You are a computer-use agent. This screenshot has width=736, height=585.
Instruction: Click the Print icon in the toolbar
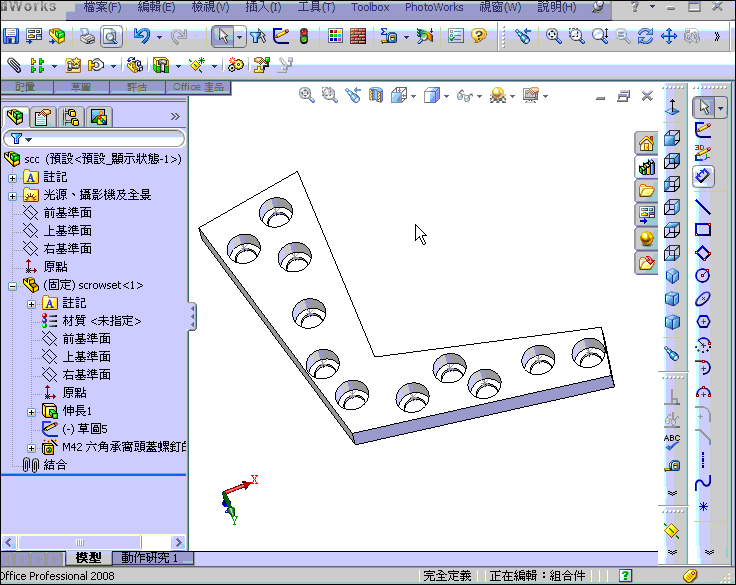coord(87,36)
